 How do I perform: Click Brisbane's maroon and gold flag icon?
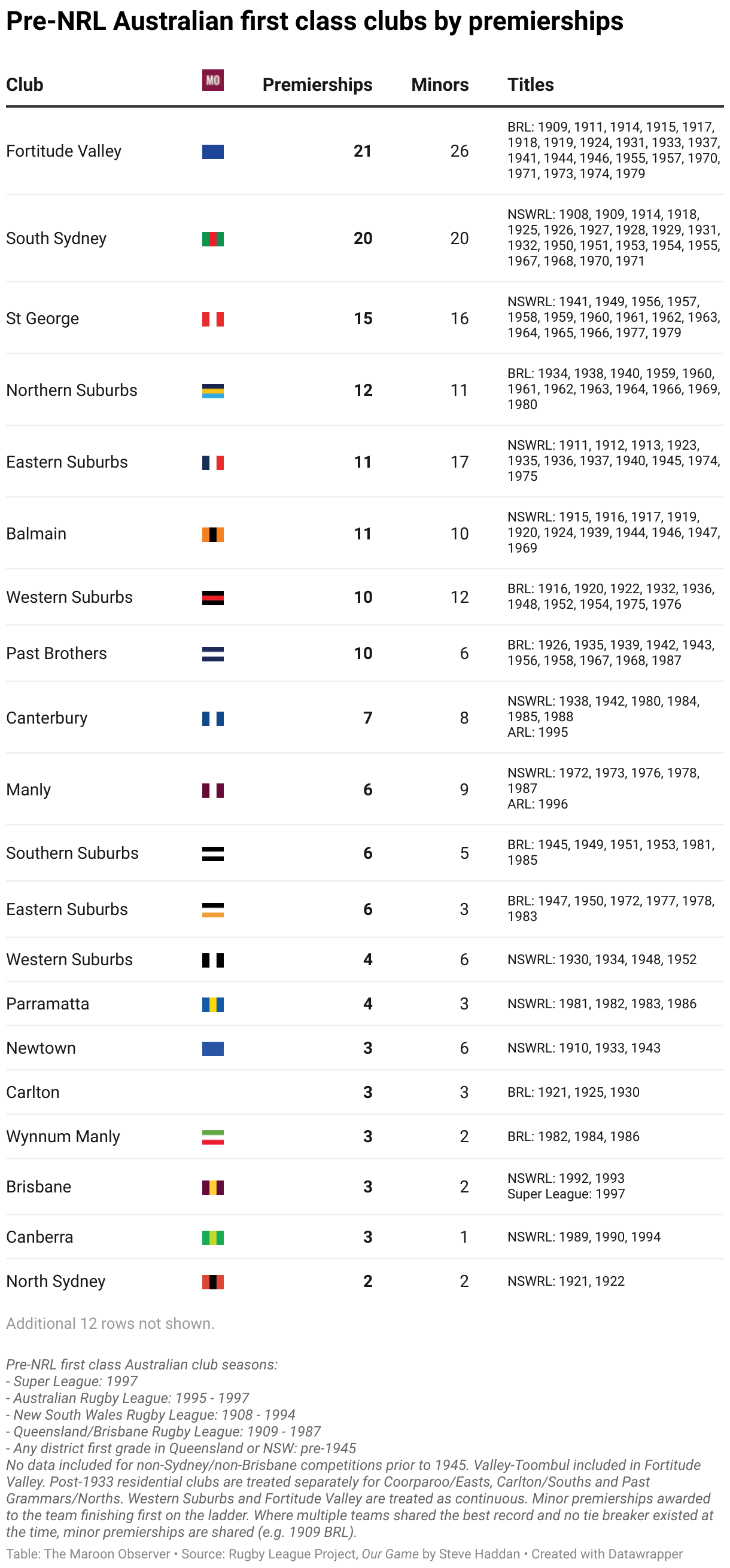(x=212, y=1188)
